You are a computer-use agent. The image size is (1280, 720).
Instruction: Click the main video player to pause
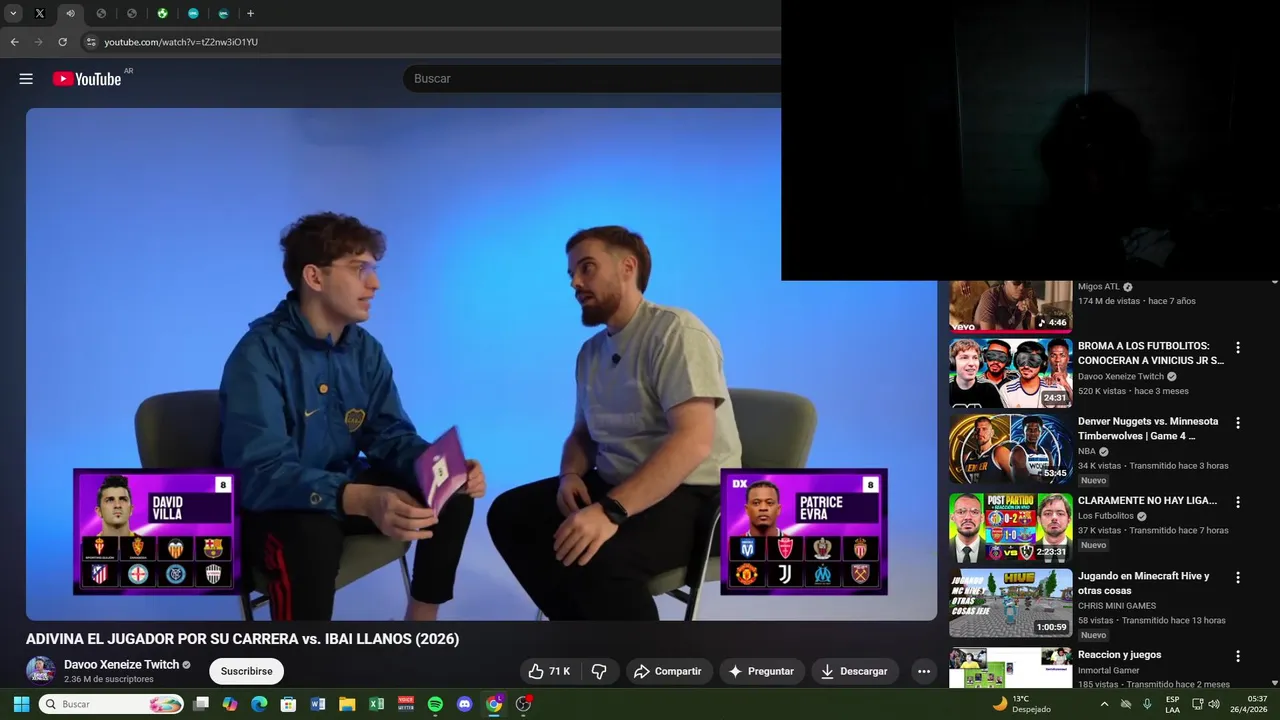coord(481,364)
